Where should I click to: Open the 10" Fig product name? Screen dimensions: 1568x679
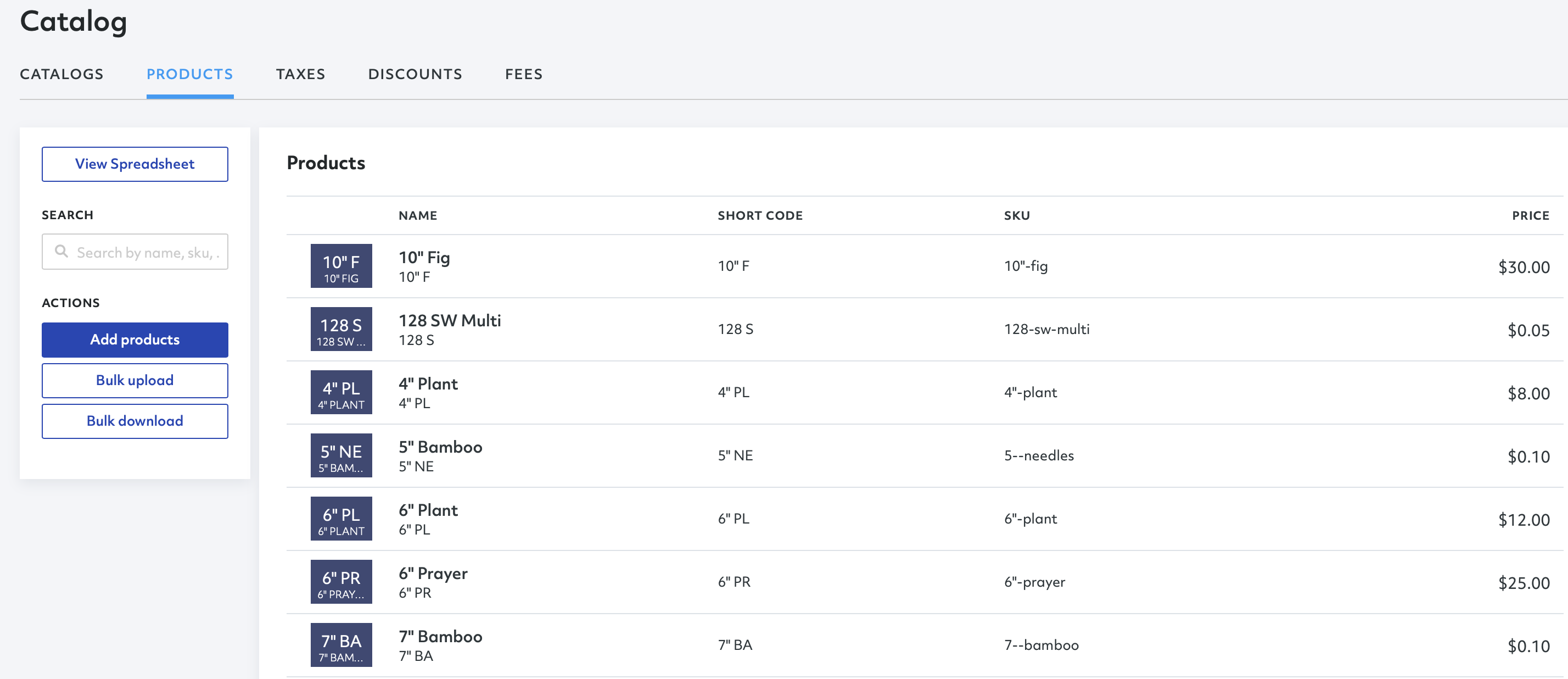[x=424, y=258]
